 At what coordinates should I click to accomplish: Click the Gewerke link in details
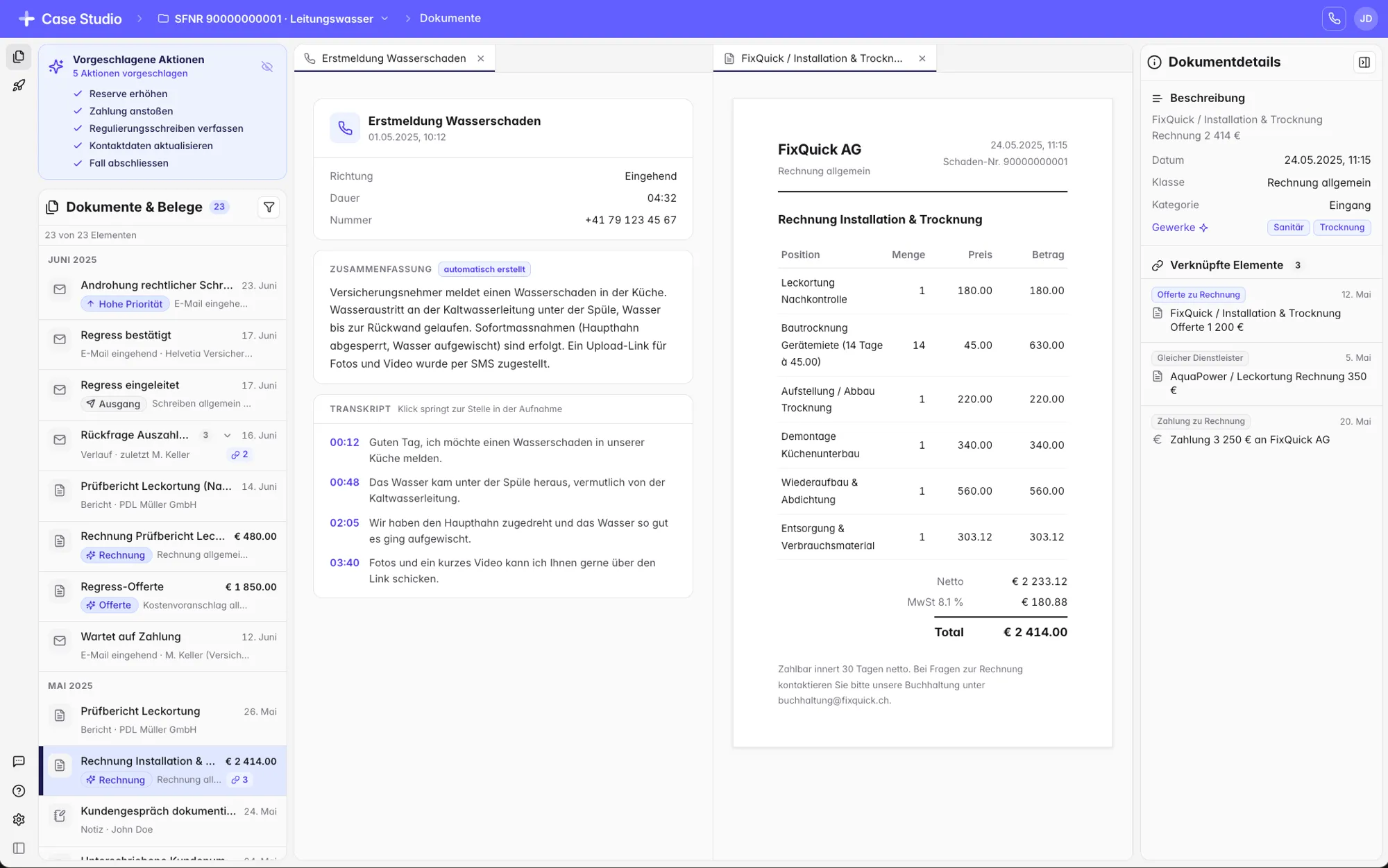click(x=1180, y=228)
